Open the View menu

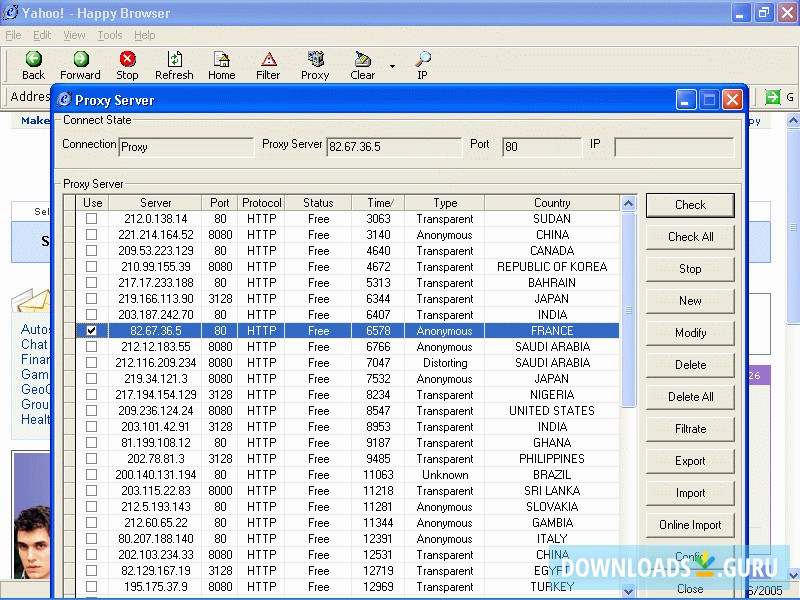tap(74, 35)
